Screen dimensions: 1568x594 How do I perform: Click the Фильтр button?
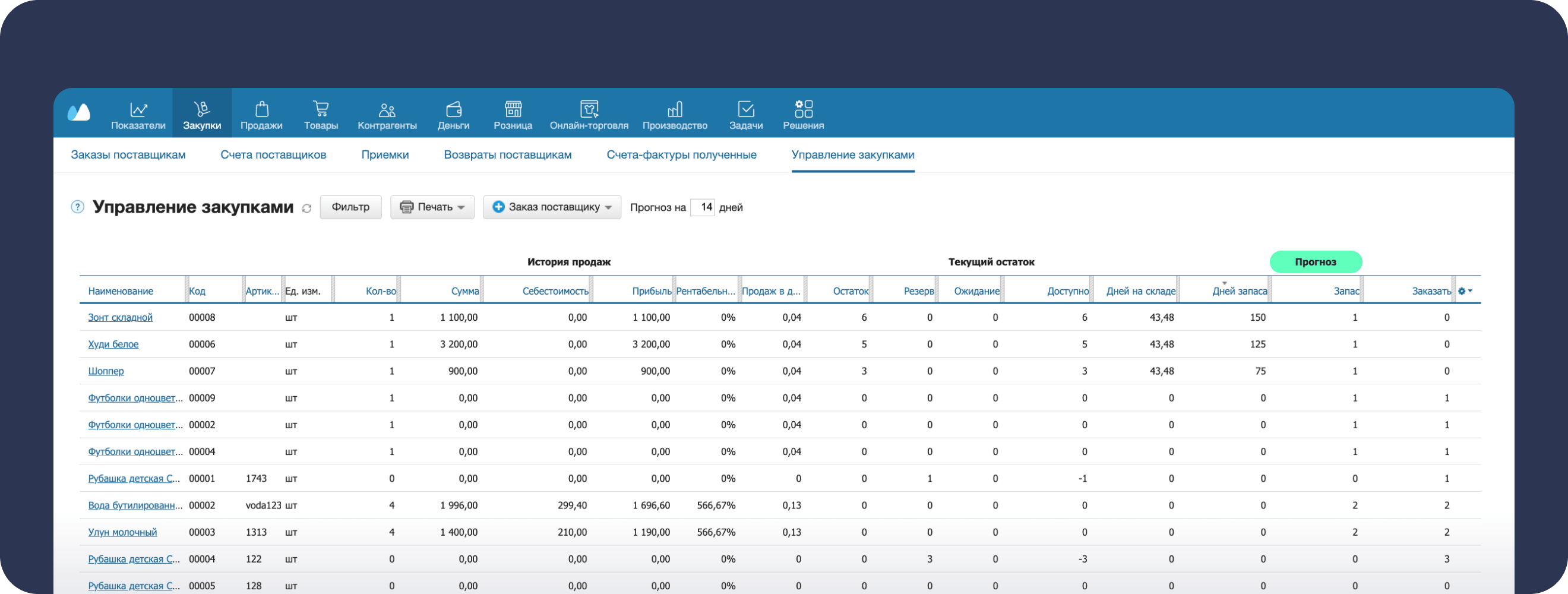(x=350, y=207)
